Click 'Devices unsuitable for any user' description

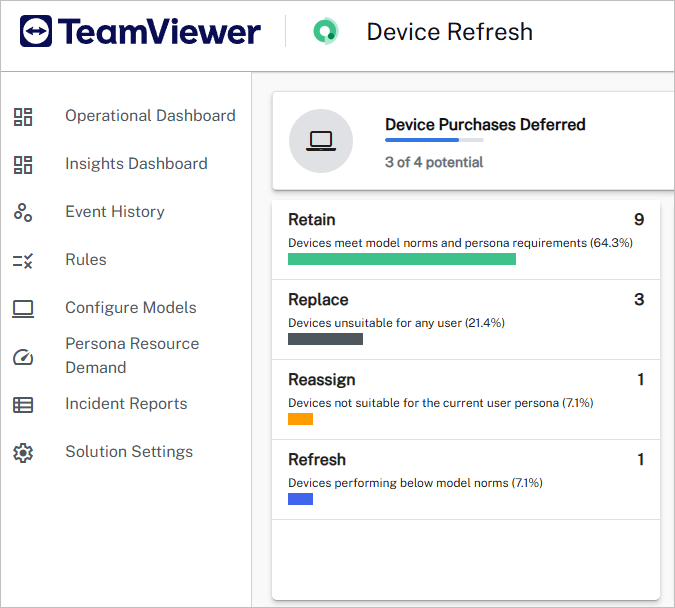pyautogui.click(x=396, y=323)
